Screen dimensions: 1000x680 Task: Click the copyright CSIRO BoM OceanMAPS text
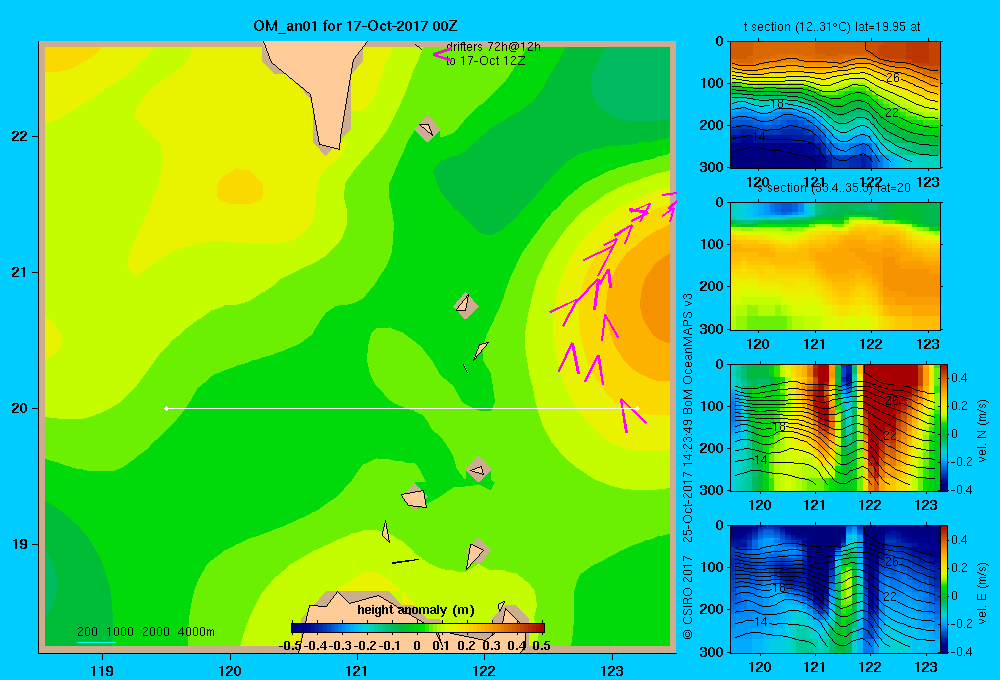pos(688,466)
